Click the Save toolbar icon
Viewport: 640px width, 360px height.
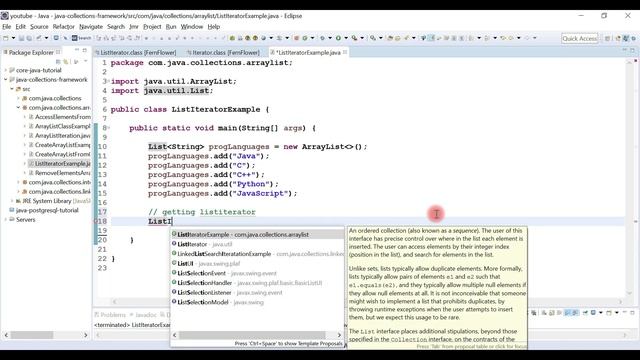coord(21,38)
